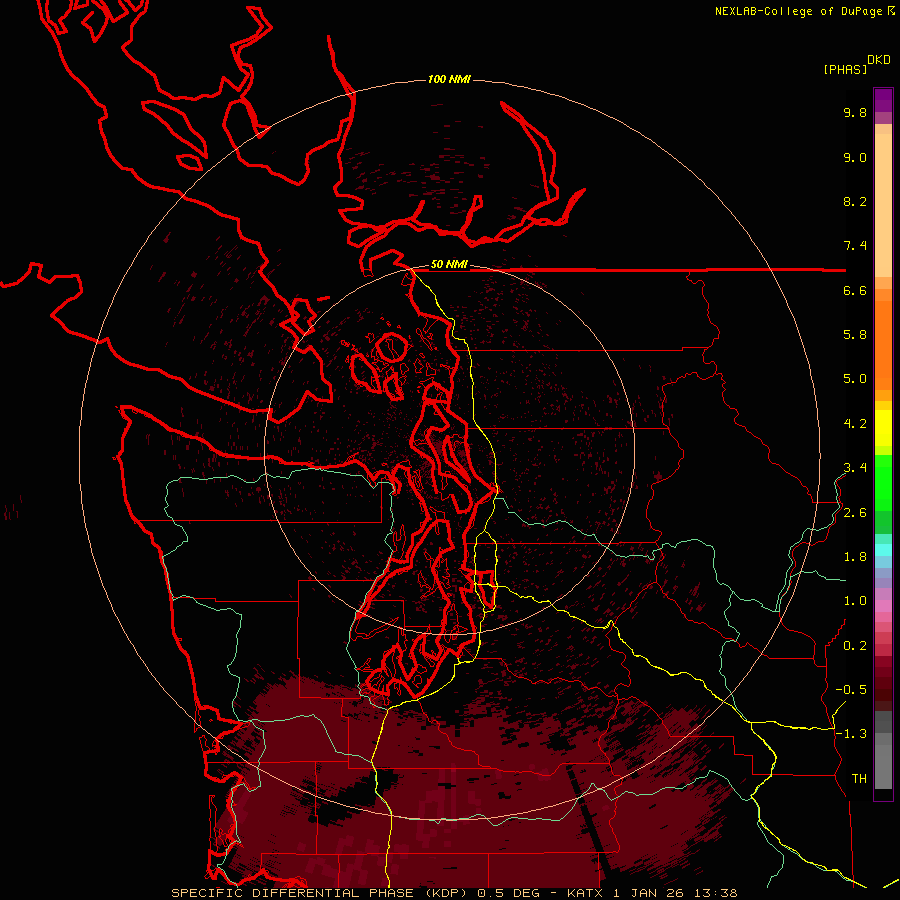Click the 1.0 value on the scale
Screen dimensions: 900x900
coord(855,601)
